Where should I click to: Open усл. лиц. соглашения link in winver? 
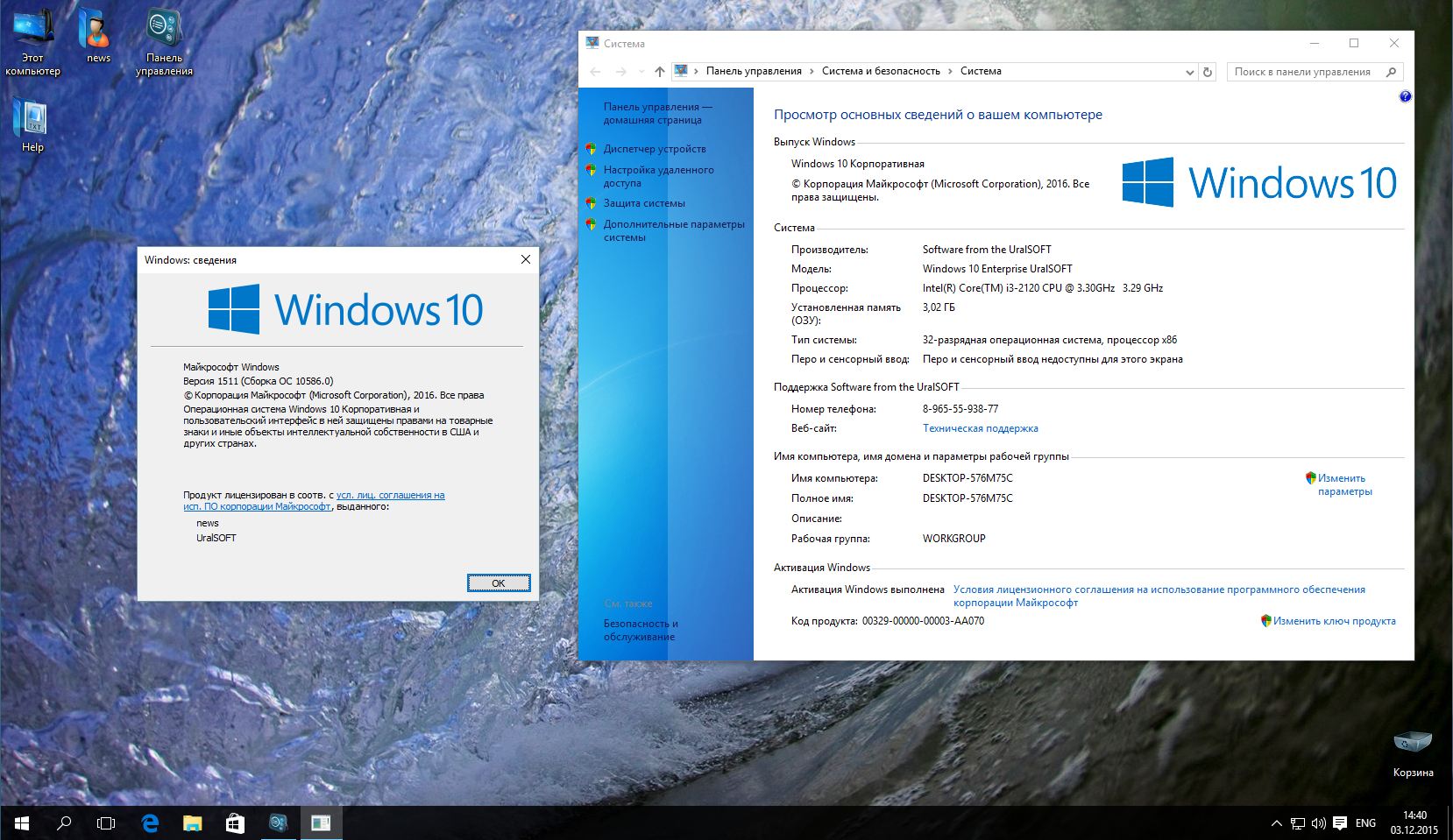(390, 495)
